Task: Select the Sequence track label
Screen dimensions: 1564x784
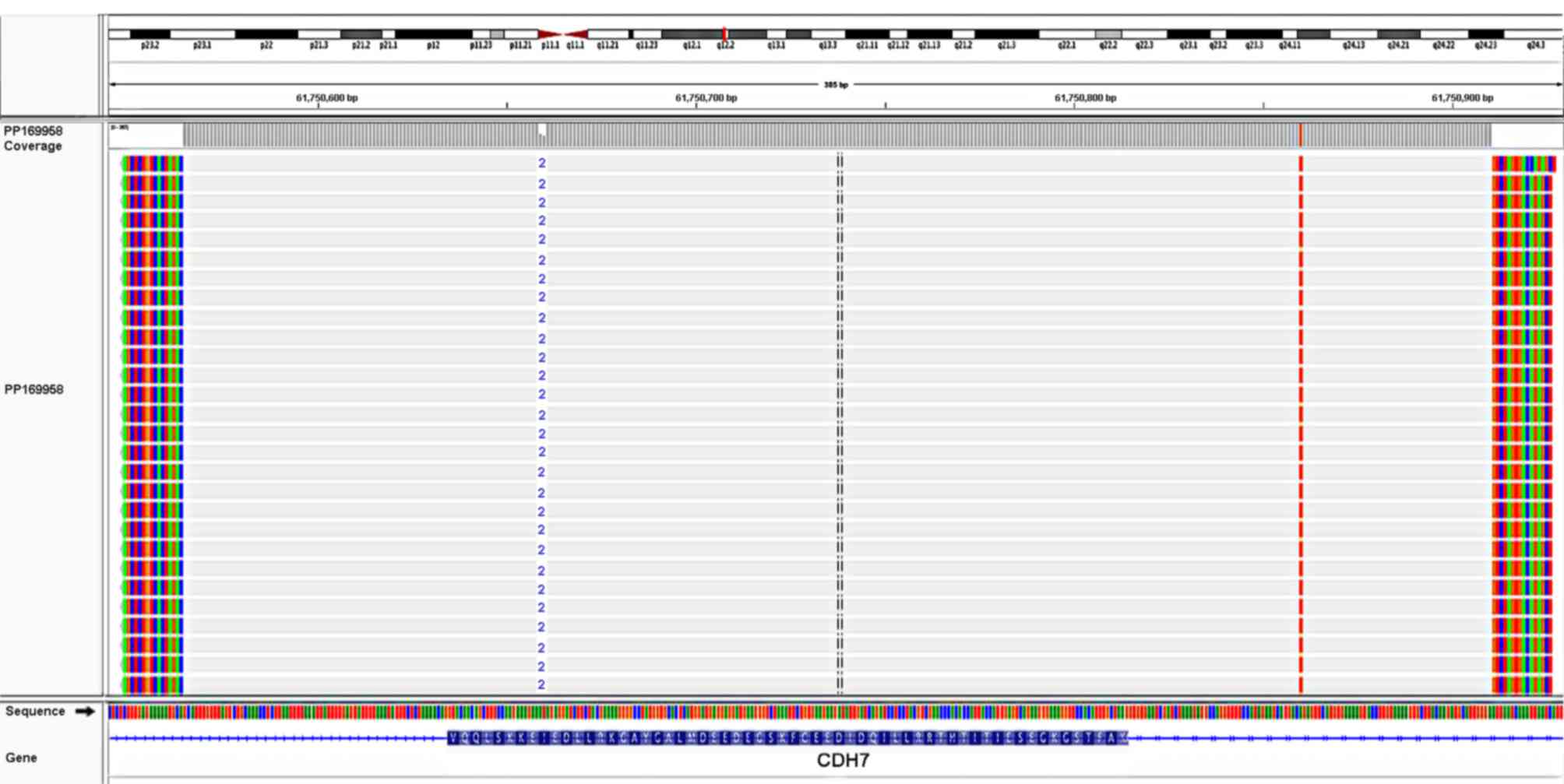Action: pyautogui.click(x=35, y=711)
